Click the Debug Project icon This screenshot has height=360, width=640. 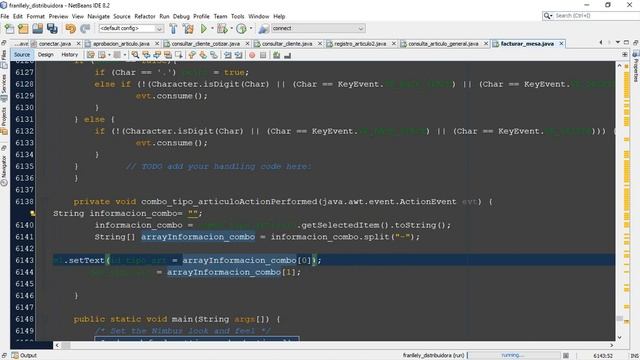222,29
